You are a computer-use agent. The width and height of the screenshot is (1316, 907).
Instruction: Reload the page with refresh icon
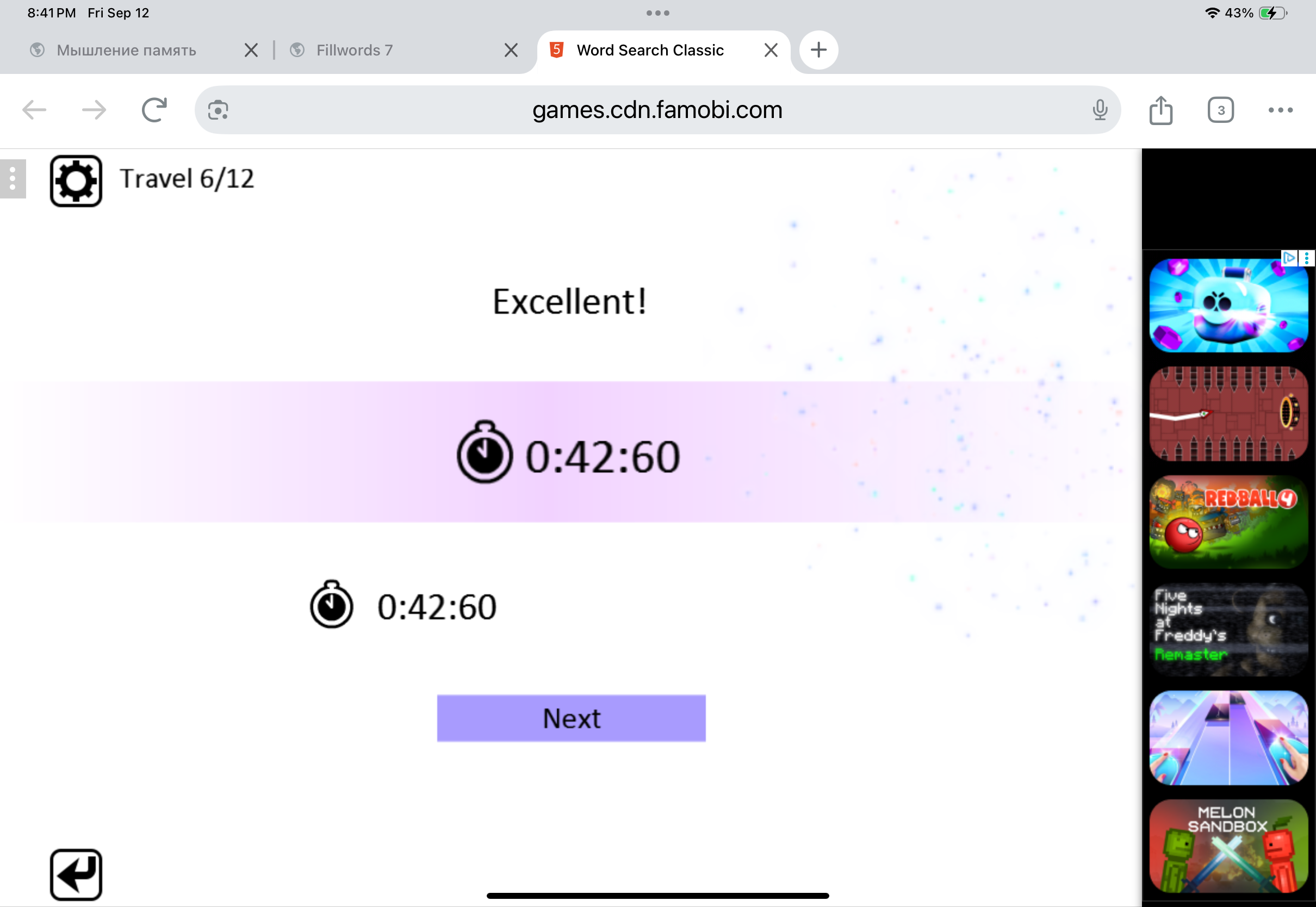point(154,110)
